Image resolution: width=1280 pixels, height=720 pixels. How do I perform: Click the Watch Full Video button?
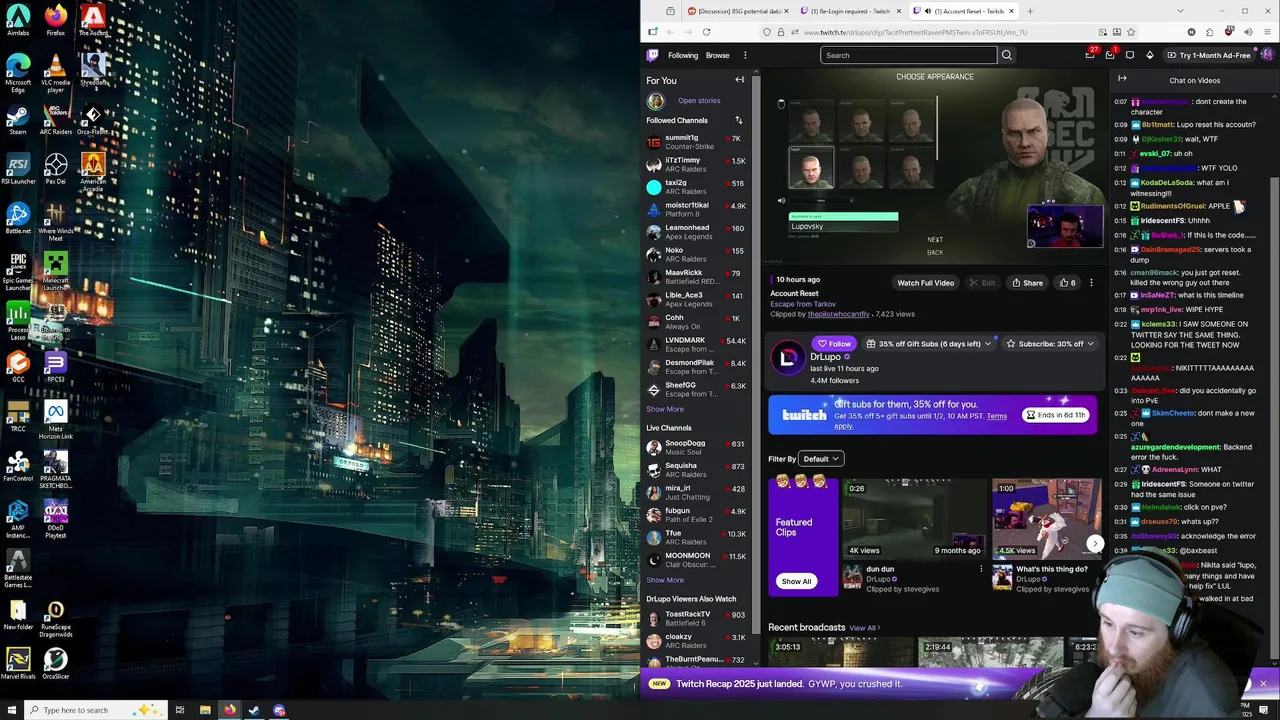925,283
